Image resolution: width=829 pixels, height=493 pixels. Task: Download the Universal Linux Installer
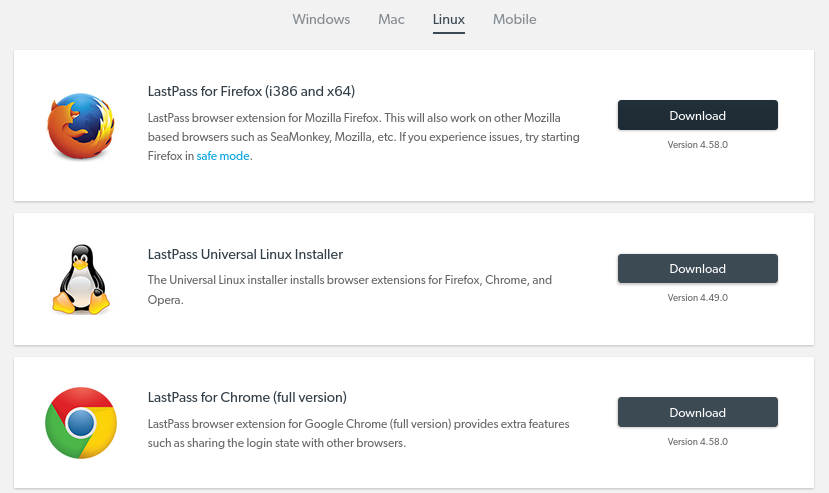[x=697, y=269]
